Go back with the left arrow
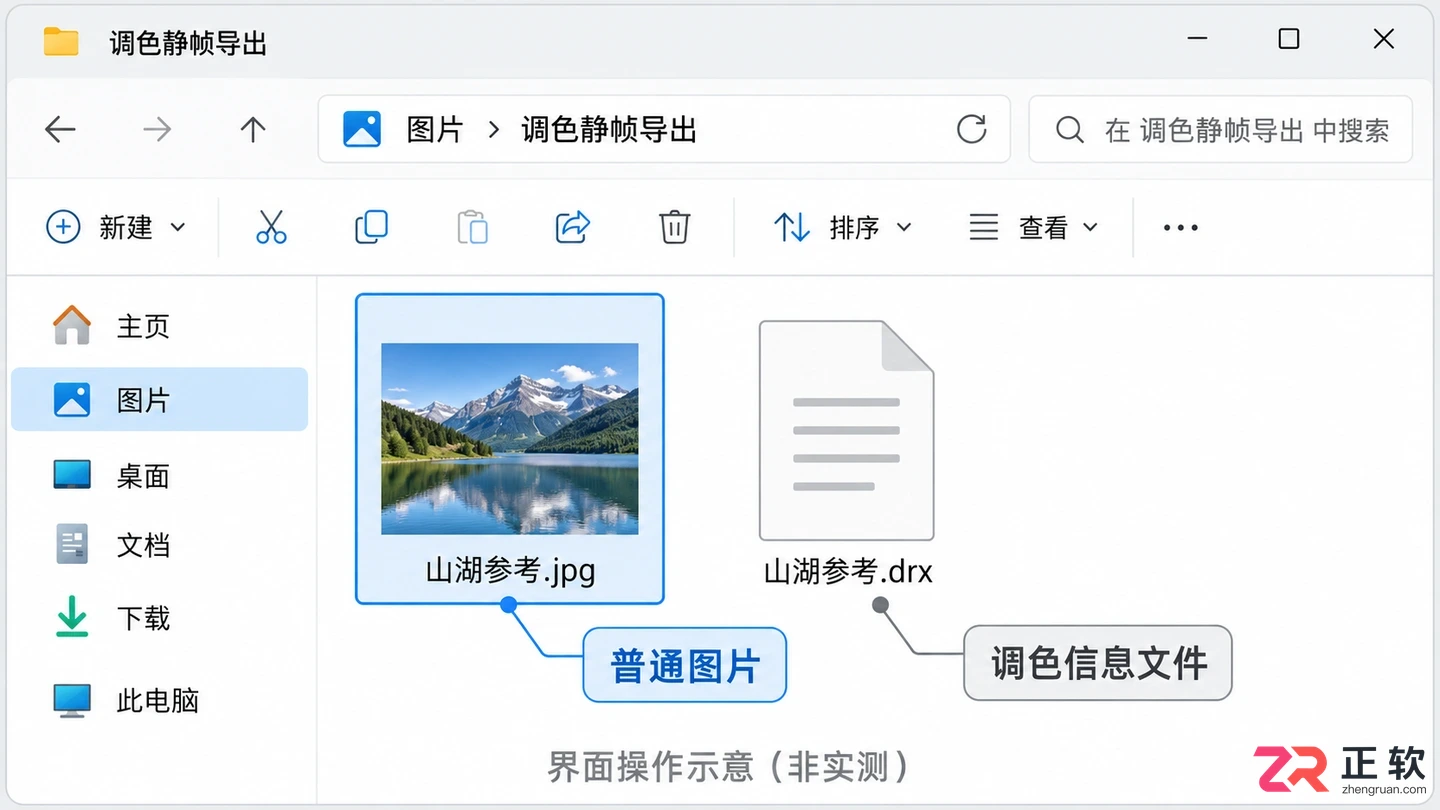 61,129
